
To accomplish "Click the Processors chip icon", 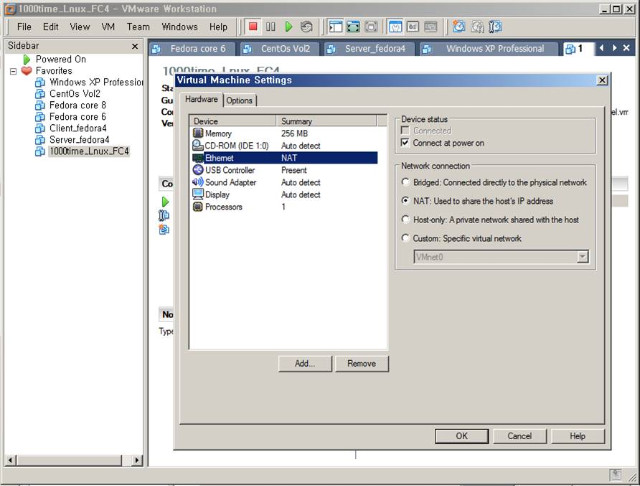I will pos(198,206).
